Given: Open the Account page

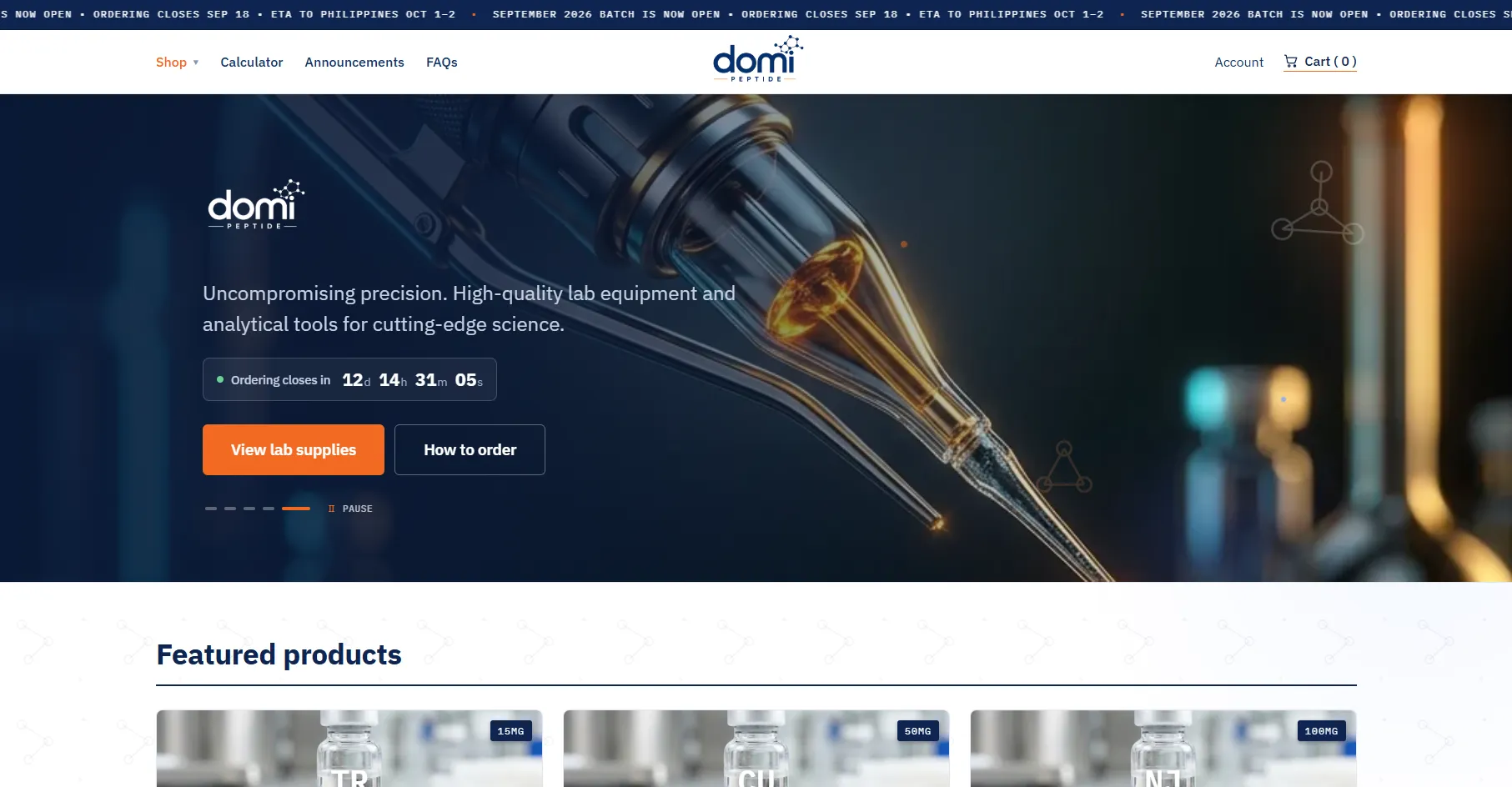Looking at the screenshot, I should (x=1238, y=63).
